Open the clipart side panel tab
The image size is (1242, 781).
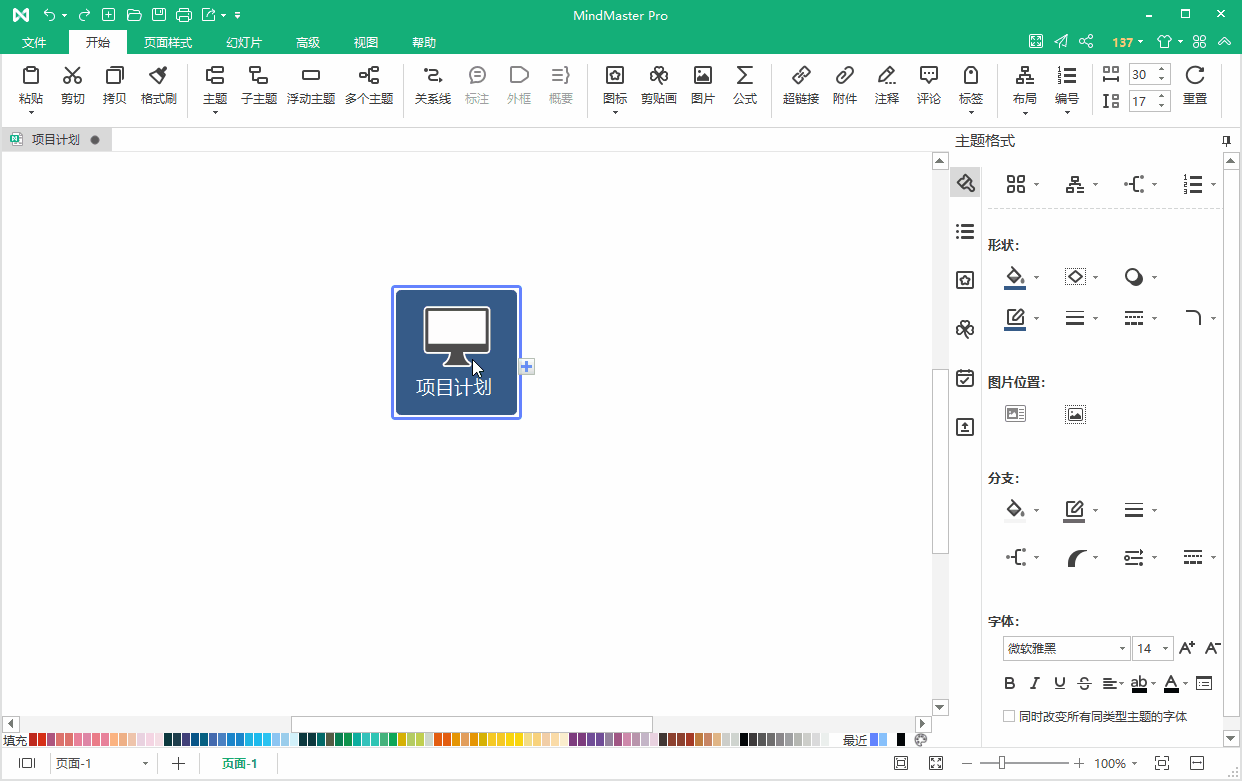(x=965, y=329)
